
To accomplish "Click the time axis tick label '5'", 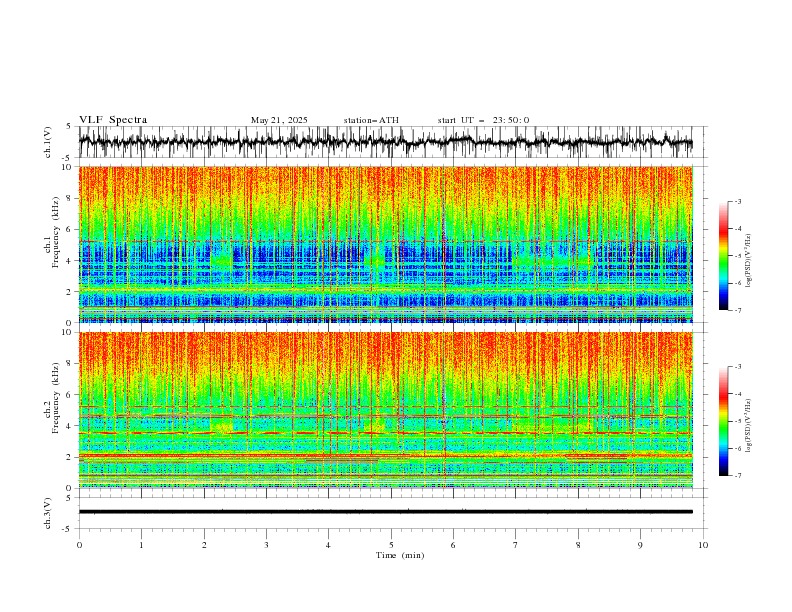I will tap(391, 545).
